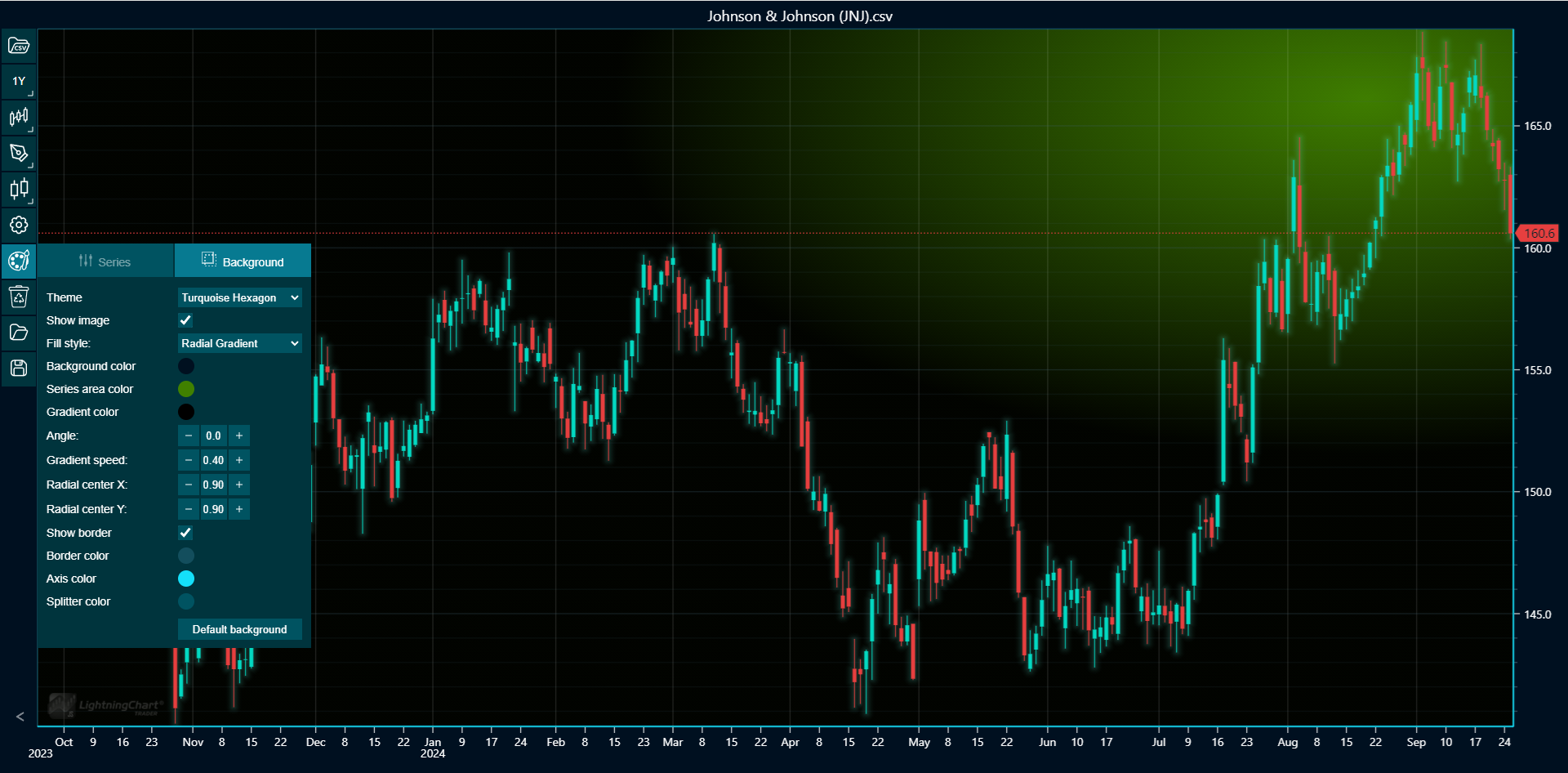
Task: Click the open folder icon
Action: [19, 333]
